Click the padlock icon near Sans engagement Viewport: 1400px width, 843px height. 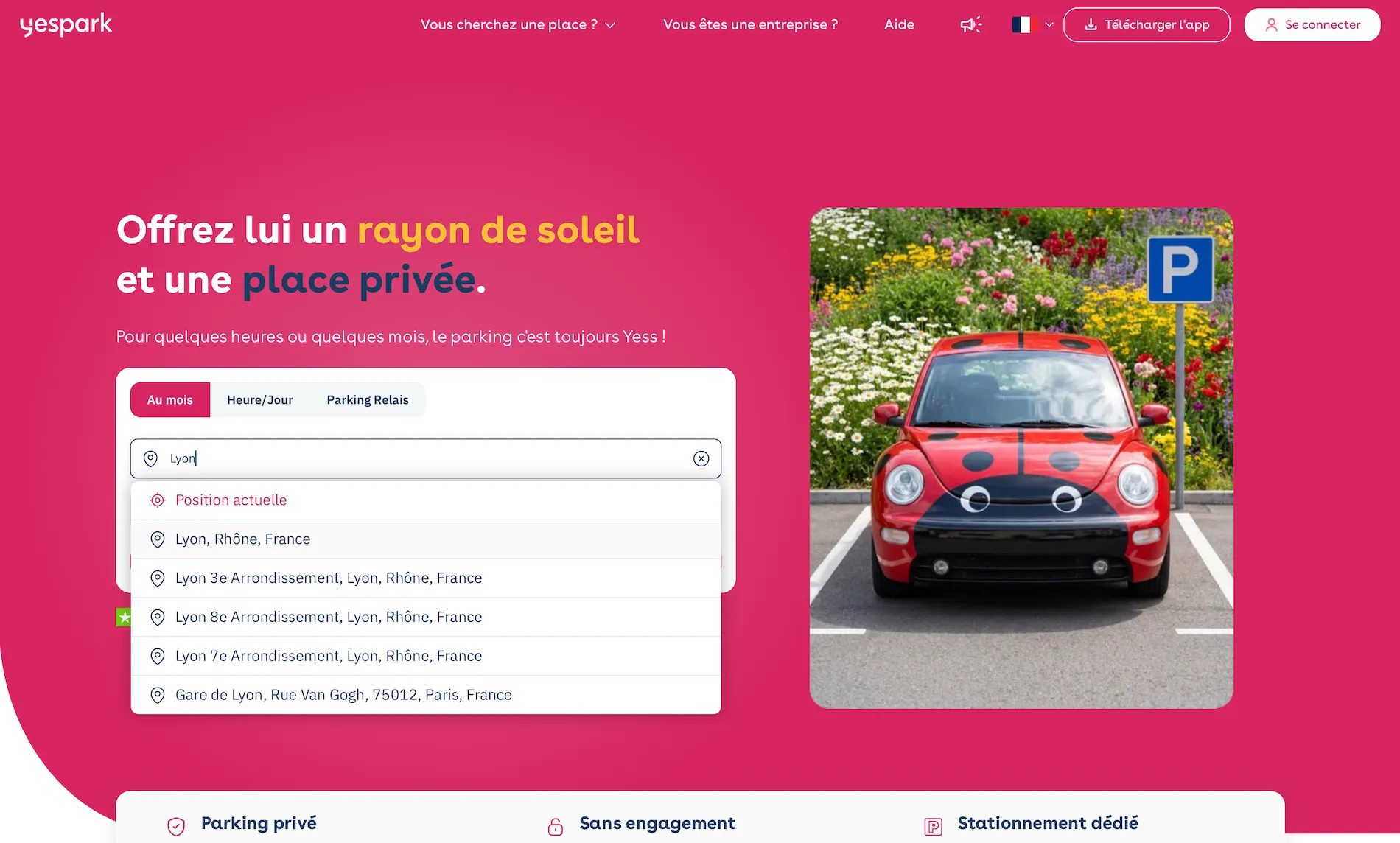[x=553, y=825]
